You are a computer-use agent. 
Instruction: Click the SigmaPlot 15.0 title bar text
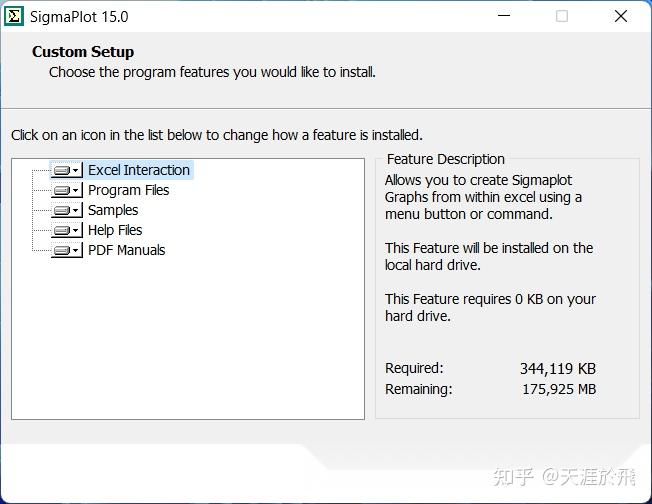pos(80,17)
